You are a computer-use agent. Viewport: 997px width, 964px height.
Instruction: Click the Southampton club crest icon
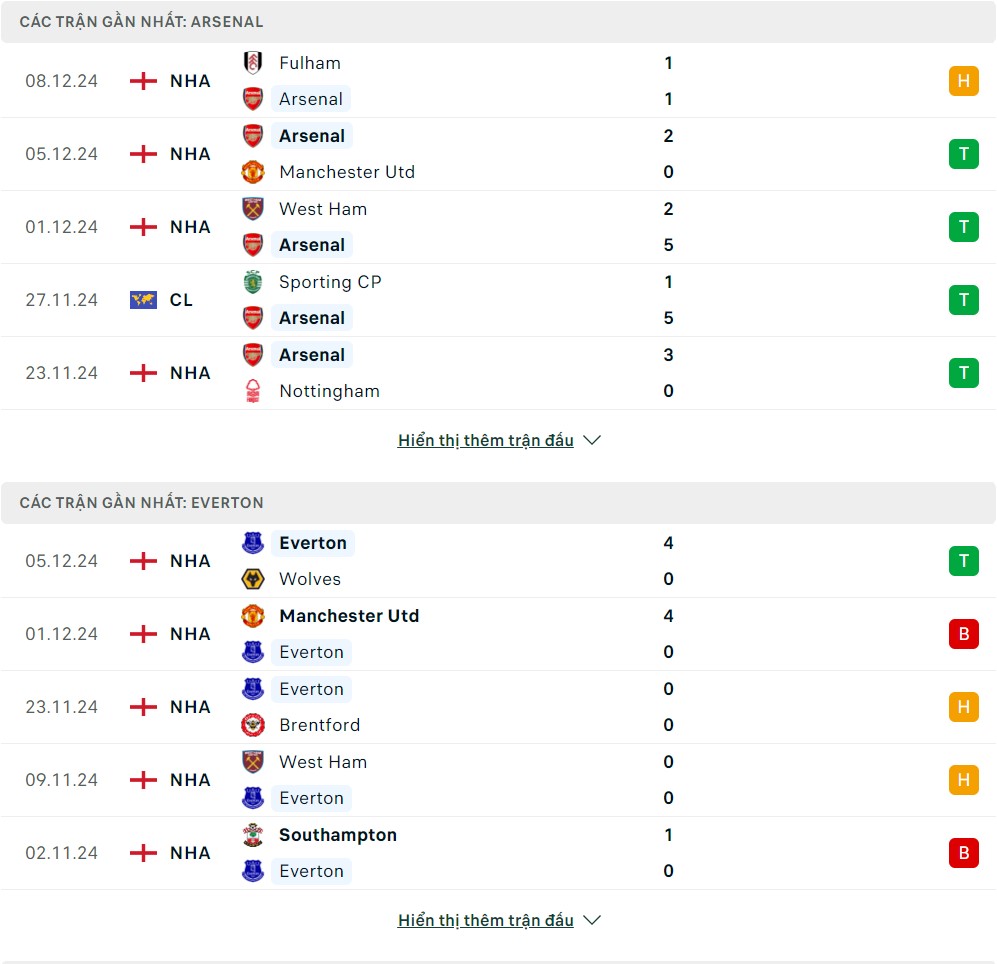pos(253,835)
